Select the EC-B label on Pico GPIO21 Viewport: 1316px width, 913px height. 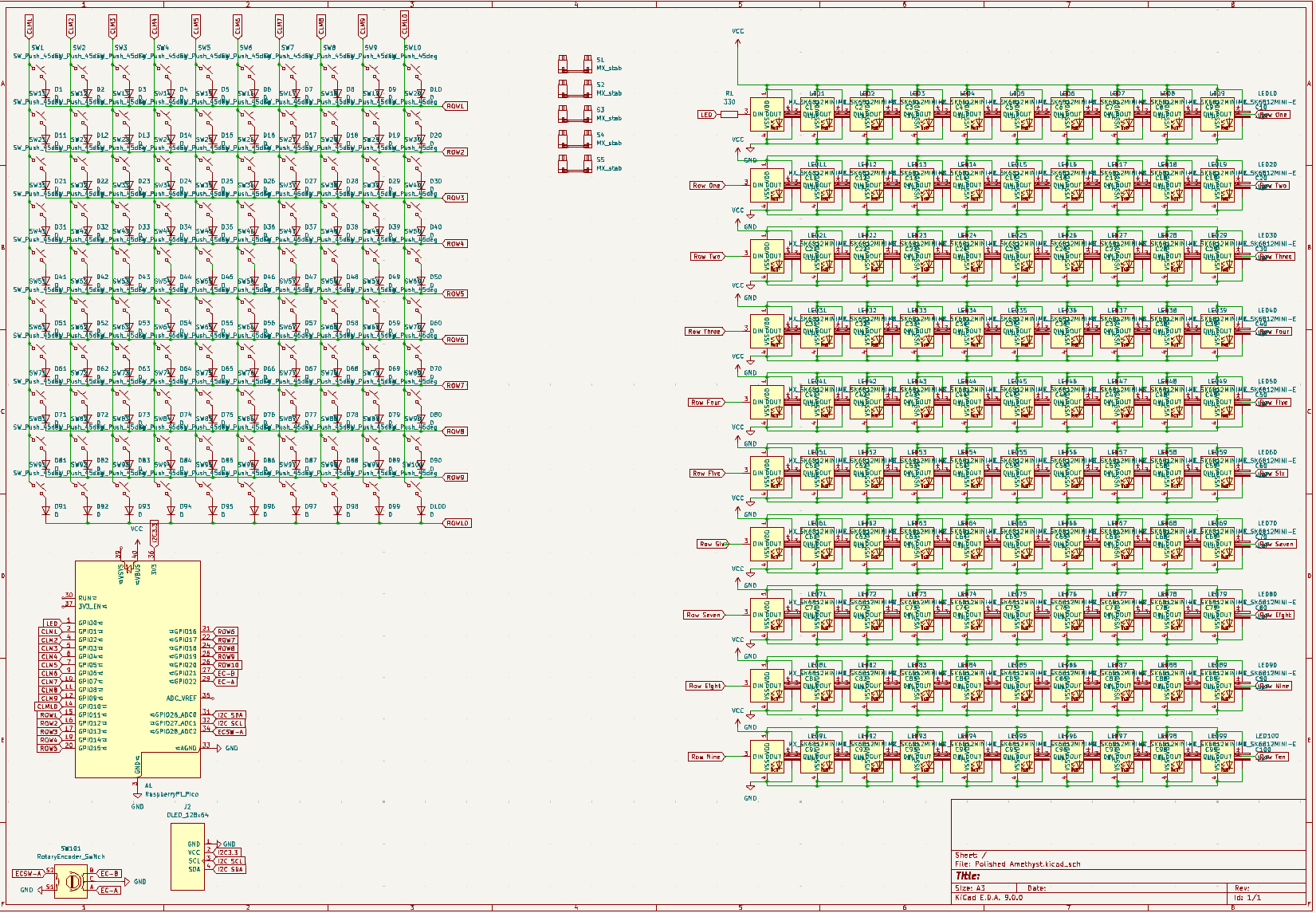(226, 673)
